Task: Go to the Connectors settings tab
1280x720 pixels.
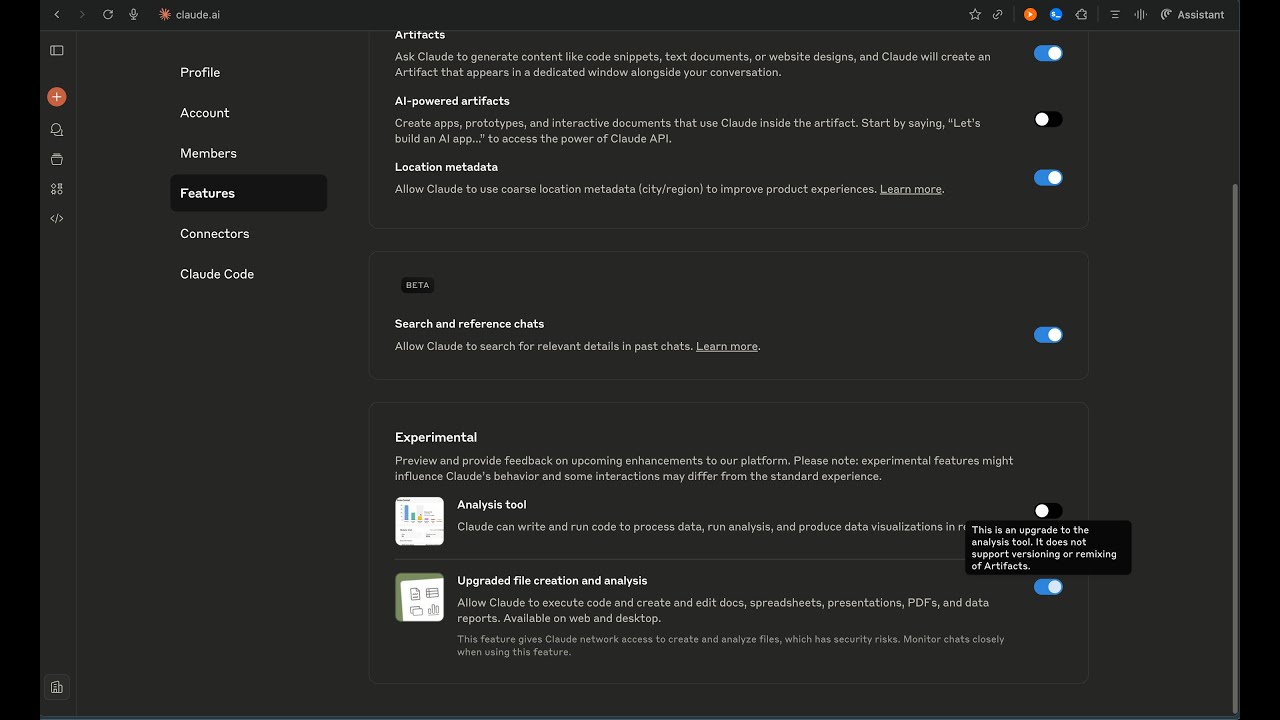Action: point(215,234)
